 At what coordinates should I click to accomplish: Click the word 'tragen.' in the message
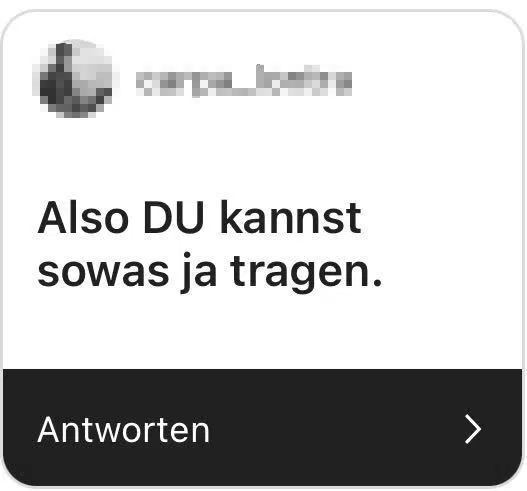click(306, 273)
